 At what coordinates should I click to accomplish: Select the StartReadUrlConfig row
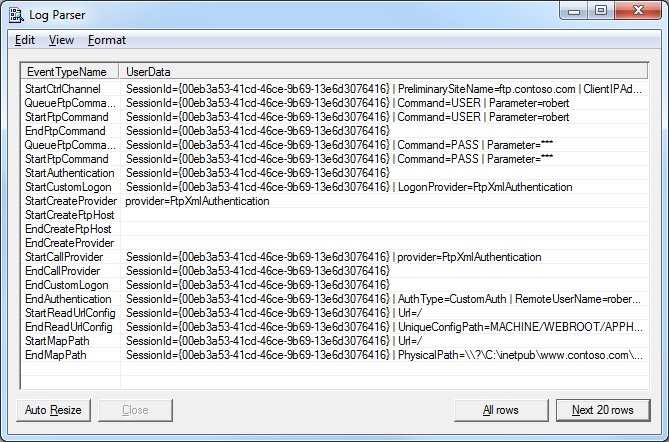(x=69, y=313)
